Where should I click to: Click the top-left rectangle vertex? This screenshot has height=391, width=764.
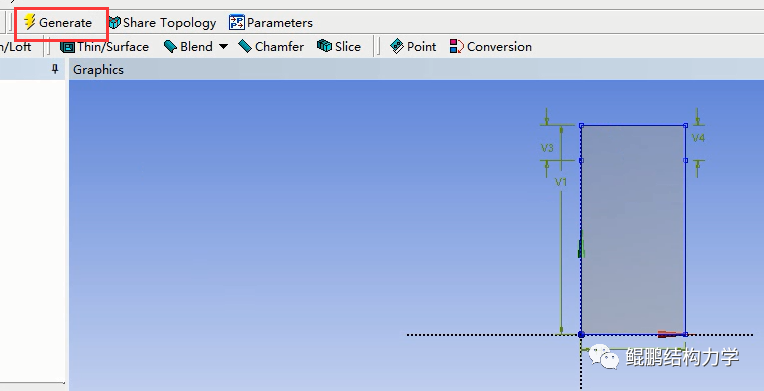(581, 125)
